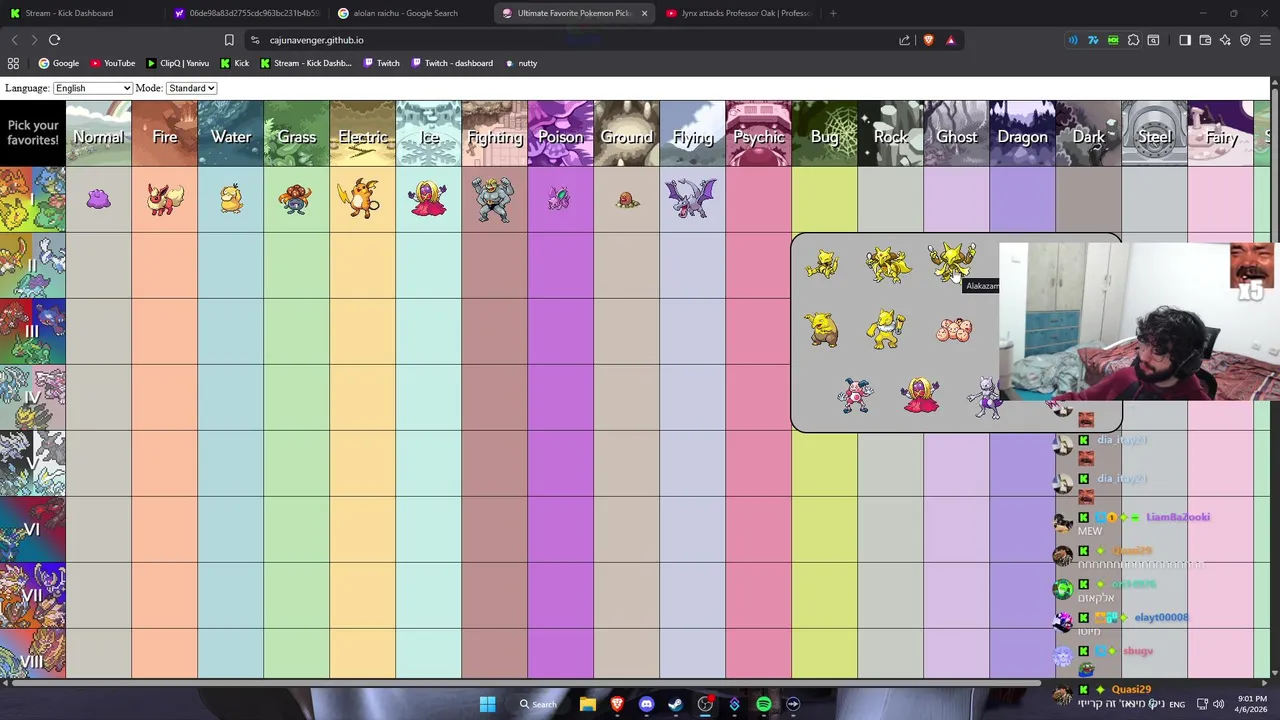1280x720 pixels.
Task: Reload the current page
Action: (55, 40)
